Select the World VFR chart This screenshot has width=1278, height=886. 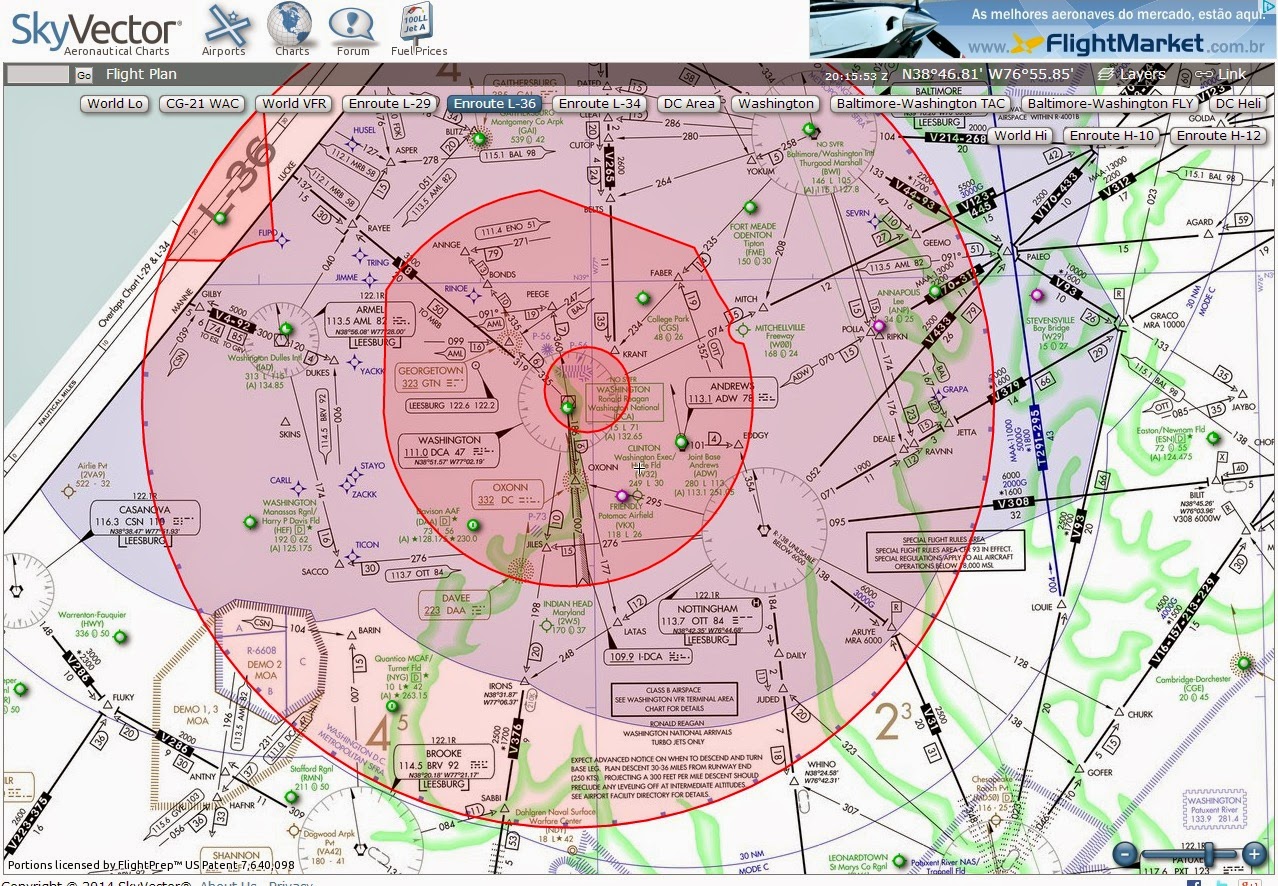point(294,103)
